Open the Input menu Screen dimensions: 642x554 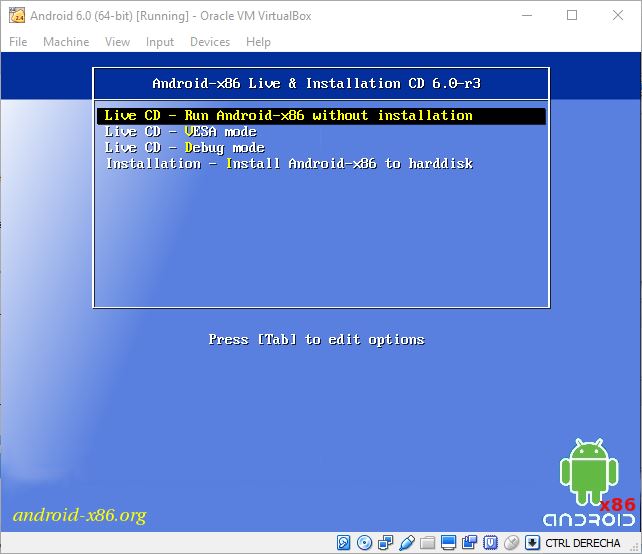pyautogui.click(x=160, y=42)
